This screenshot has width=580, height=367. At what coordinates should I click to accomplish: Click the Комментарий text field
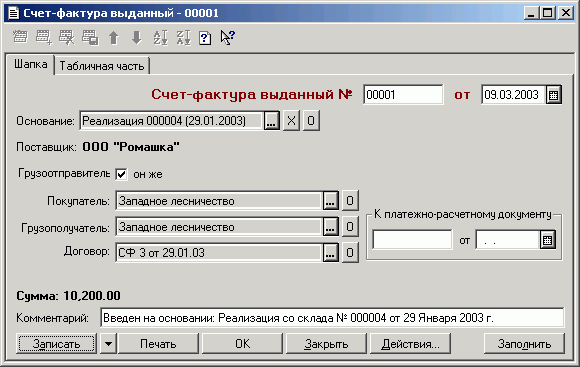pyautogui.click(x=332, y=317)
